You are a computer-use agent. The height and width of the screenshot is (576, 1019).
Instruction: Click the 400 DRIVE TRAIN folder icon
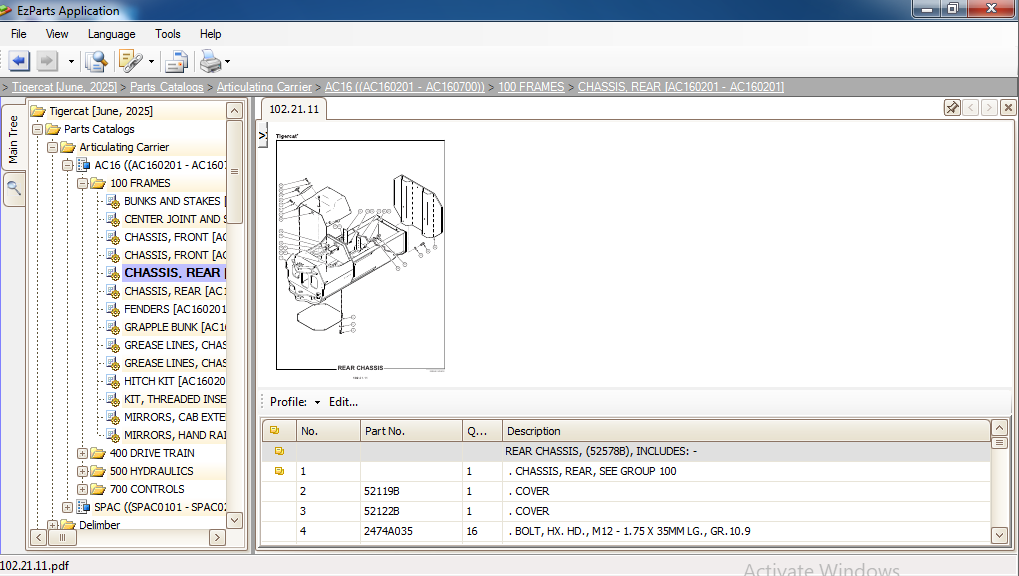(x=98, y=453)
